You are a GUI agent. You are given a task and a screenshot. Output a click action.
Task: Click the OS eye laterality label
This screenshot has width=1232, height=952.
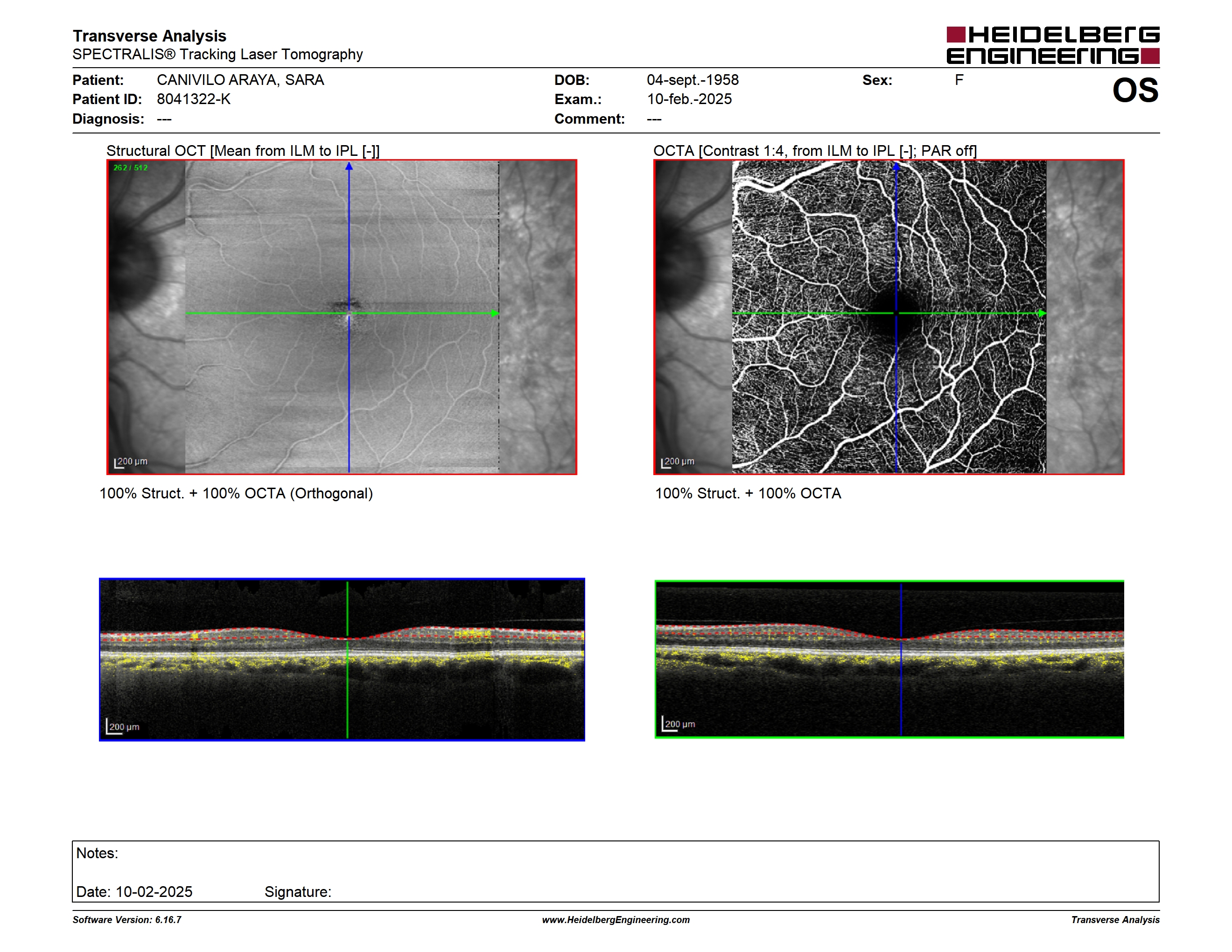point(1135,90)
